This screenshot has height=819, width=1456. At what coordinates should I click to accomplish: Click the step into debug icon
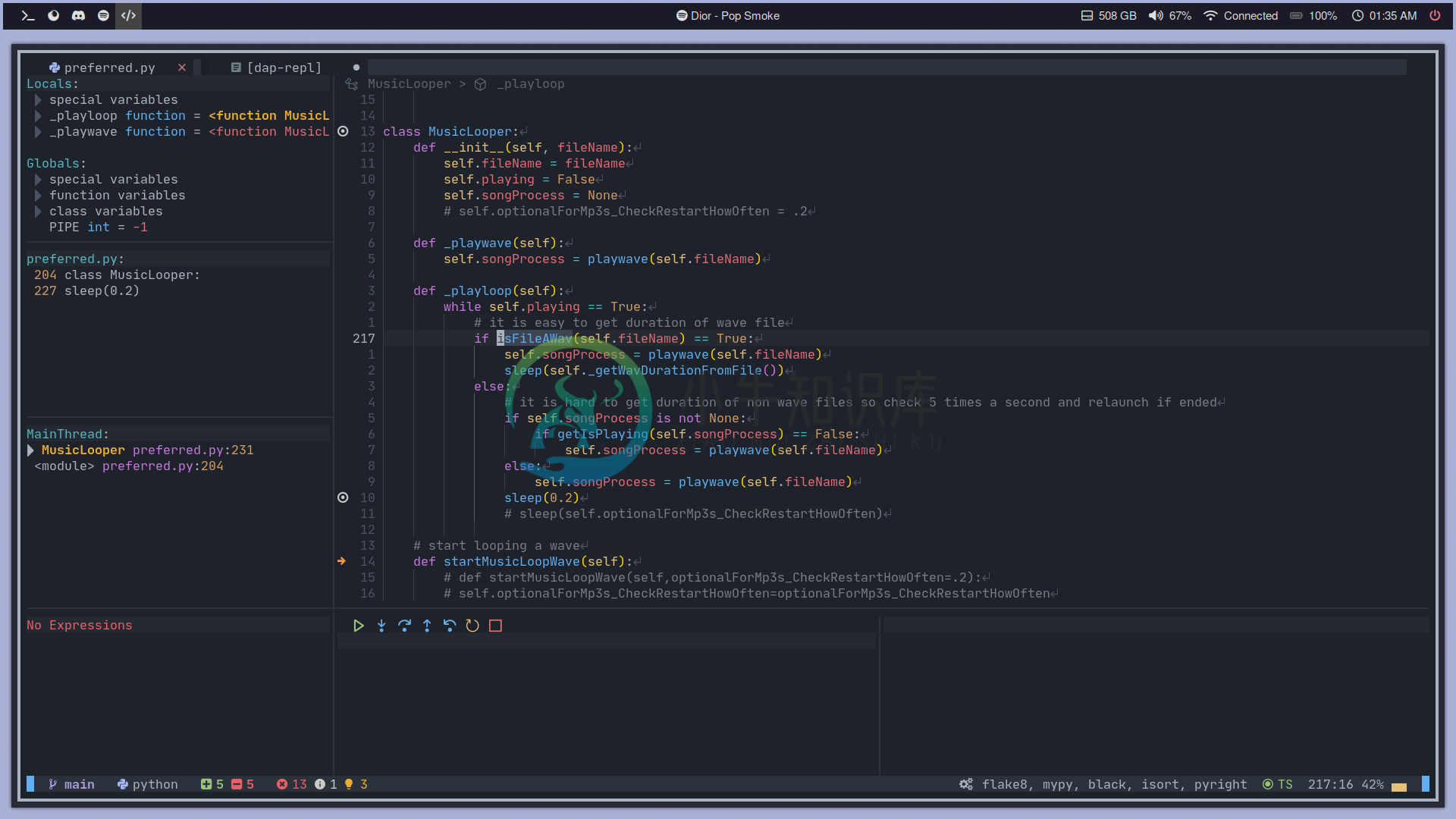pos(381,625)
